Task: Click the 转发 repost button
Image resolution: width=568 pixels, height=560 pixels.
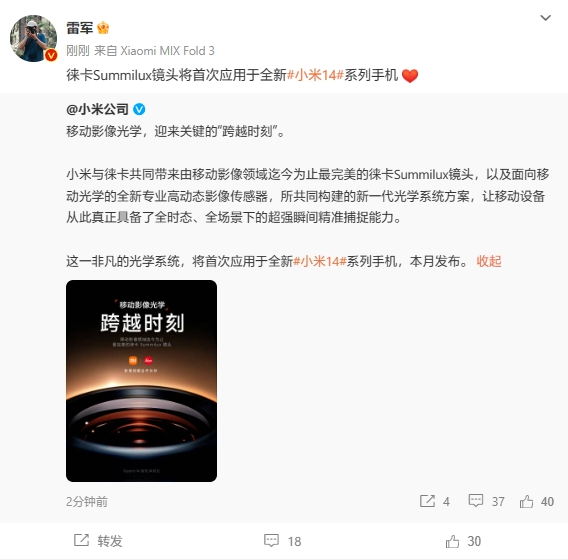Action: coord(98,541)
